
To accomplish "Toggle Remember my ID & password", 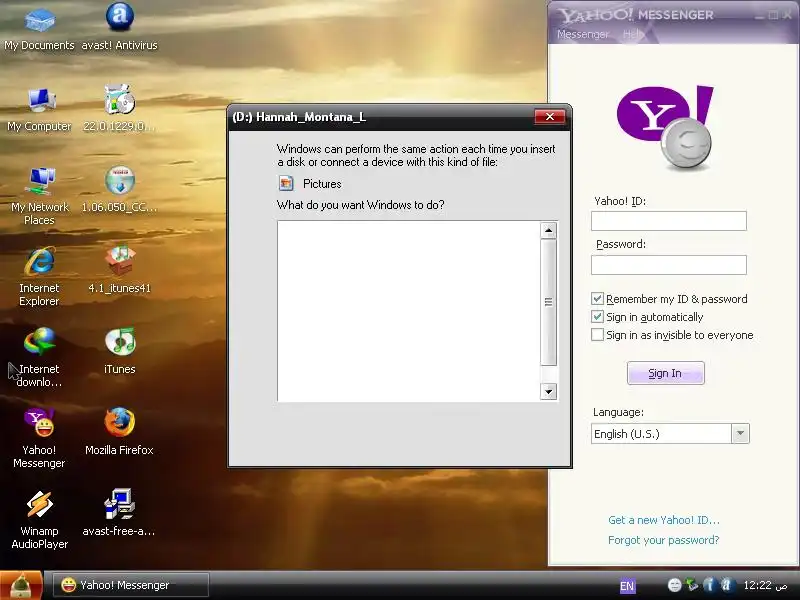I will click(x=597, y=298).
